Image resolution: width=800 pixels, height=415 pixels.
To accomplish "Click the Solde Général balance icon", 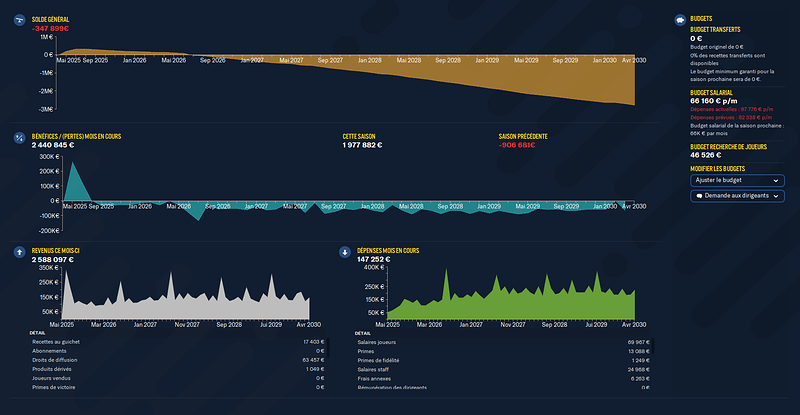I will (19, 19).
